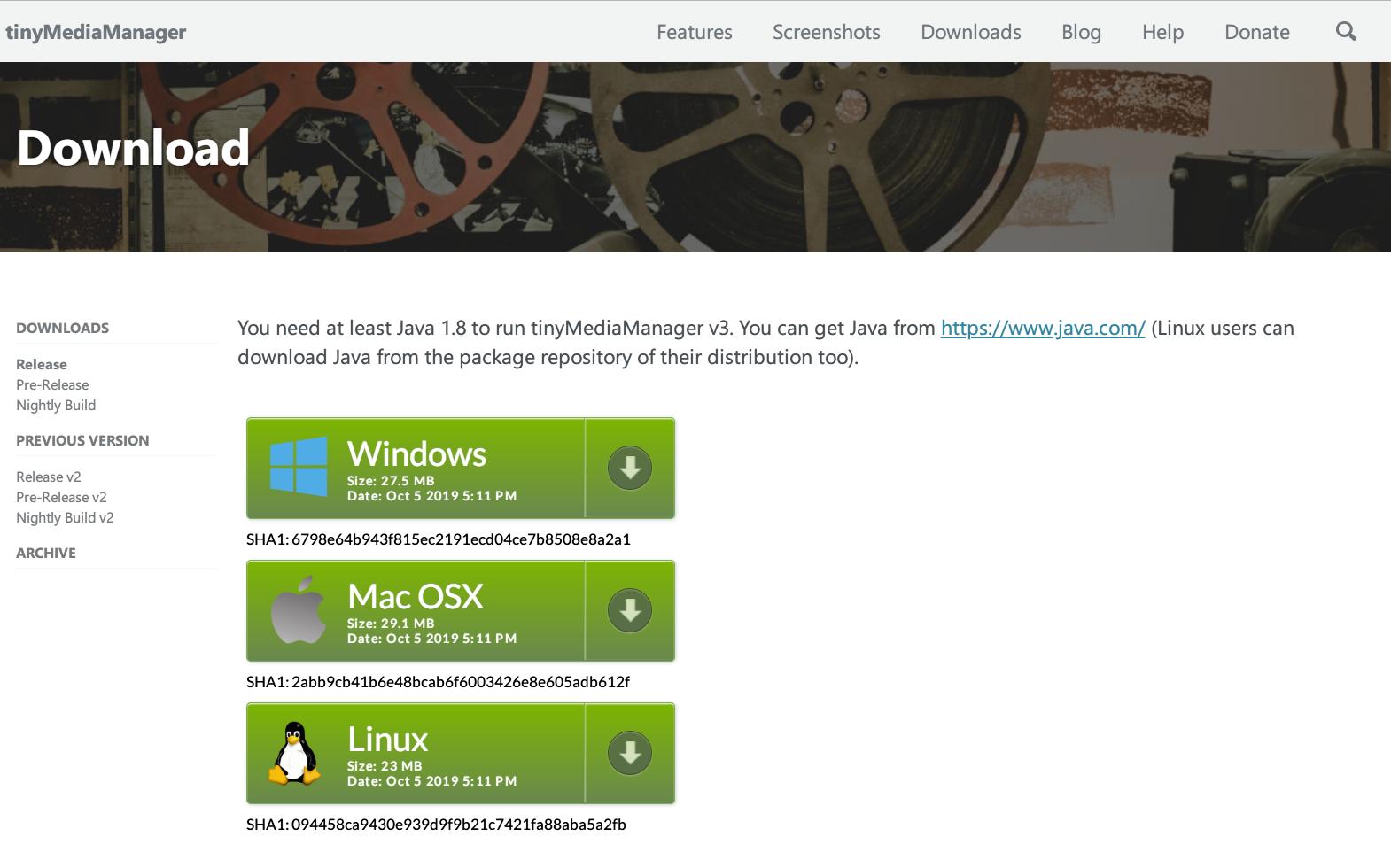Select Donate in the navigation bar
The image size is (1391, 868).
(1256, 33)
